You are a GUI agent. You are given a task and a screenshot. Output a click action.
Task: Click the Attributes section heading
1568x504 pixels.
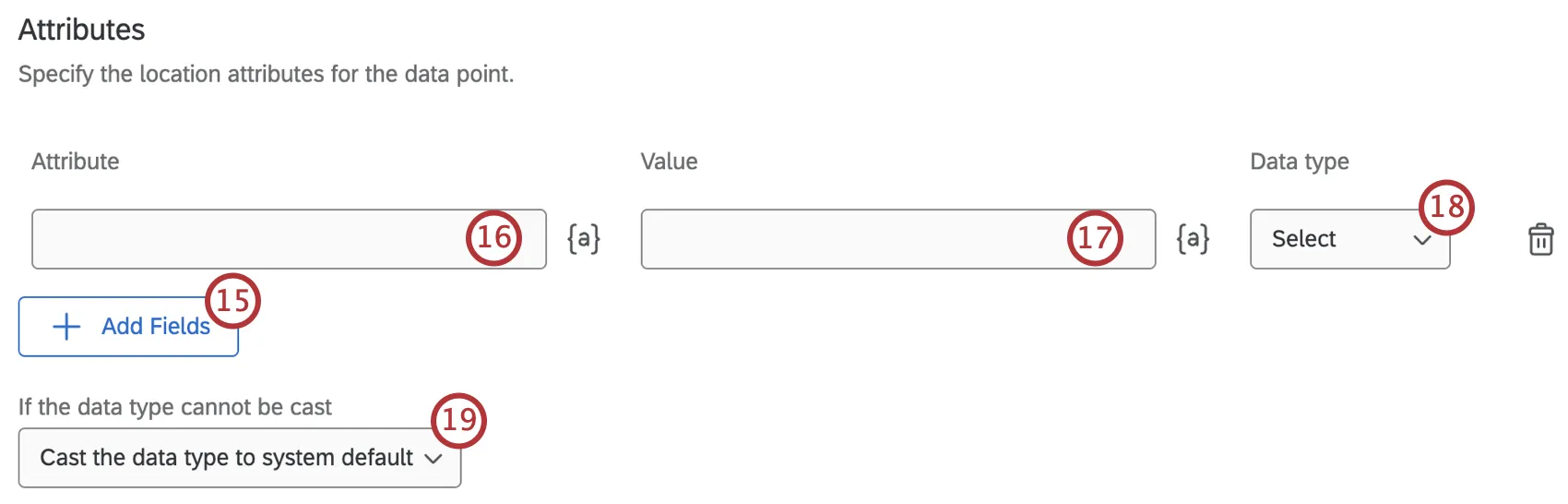pos(82,30)
